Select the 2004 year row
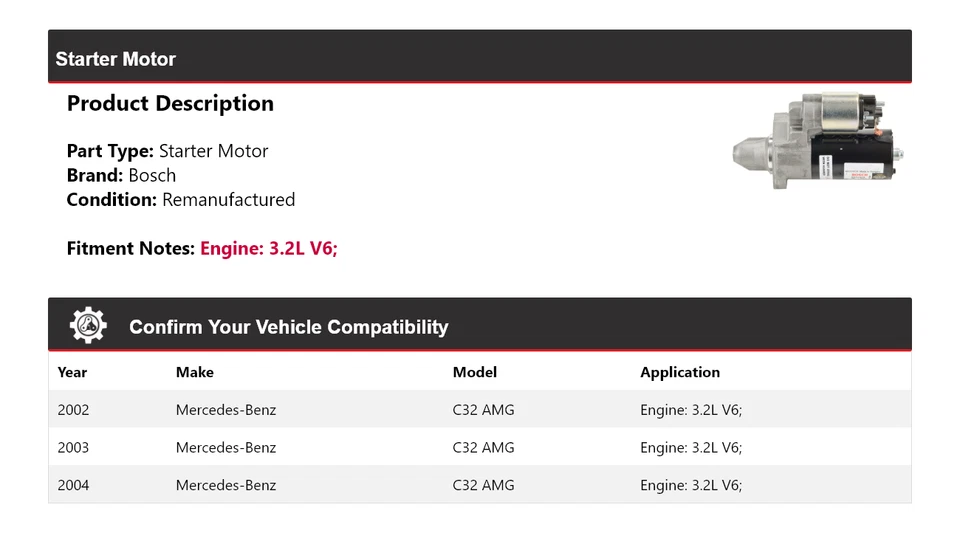The image size is (960, 533). point(73,485)
